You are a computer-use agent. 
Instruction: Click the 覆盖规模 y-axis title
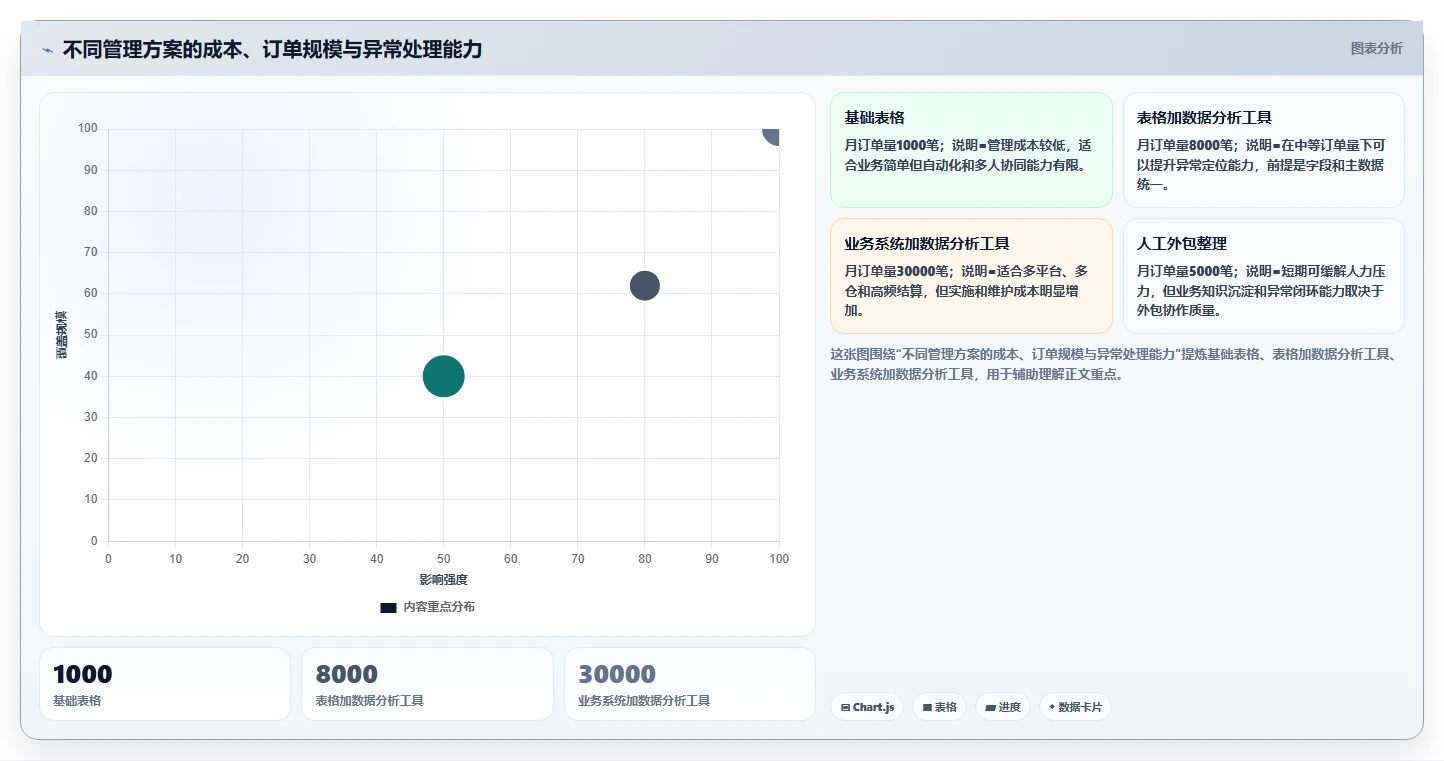[x=62, y=335]
